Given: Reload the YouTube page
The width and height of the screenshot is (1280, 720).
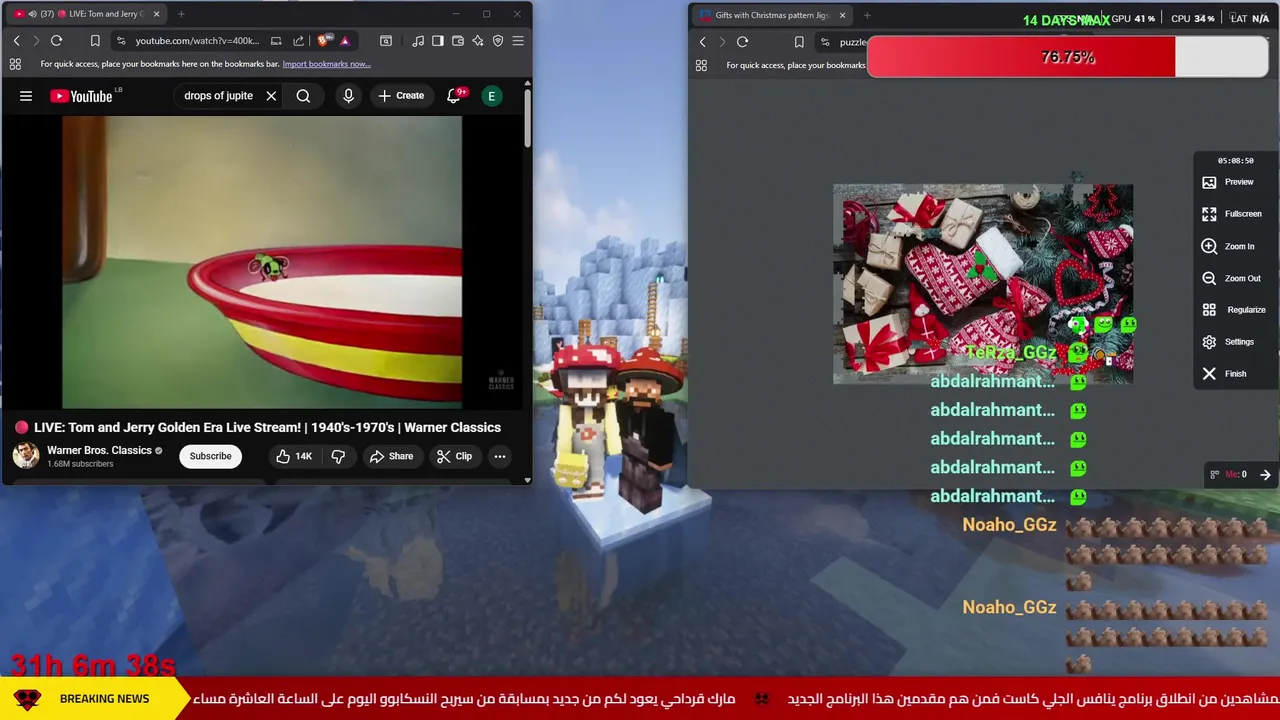Looking at the screenshot, I should (x=56, y=41).
